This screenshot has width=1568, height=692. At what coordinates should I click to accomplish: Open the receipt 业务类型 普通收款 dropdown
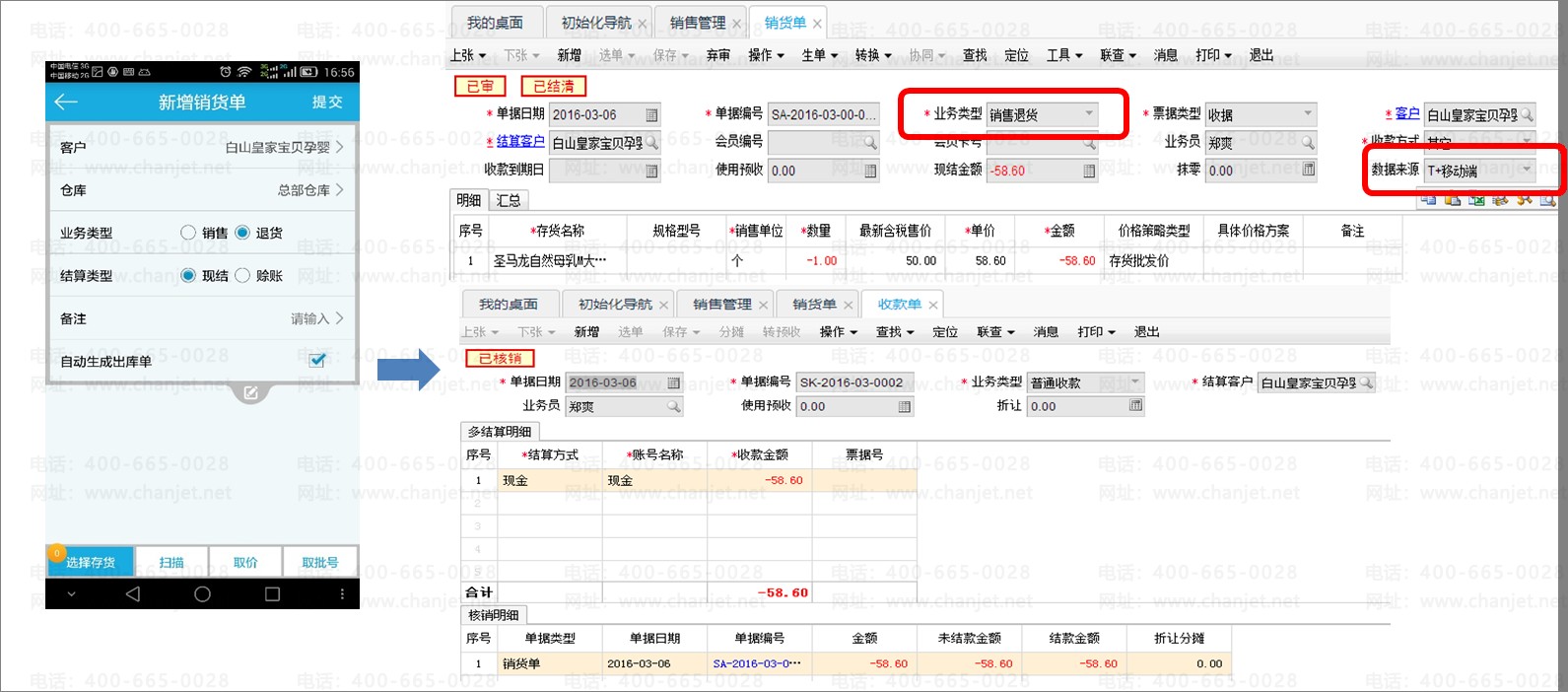click(x=1135, y=381)
